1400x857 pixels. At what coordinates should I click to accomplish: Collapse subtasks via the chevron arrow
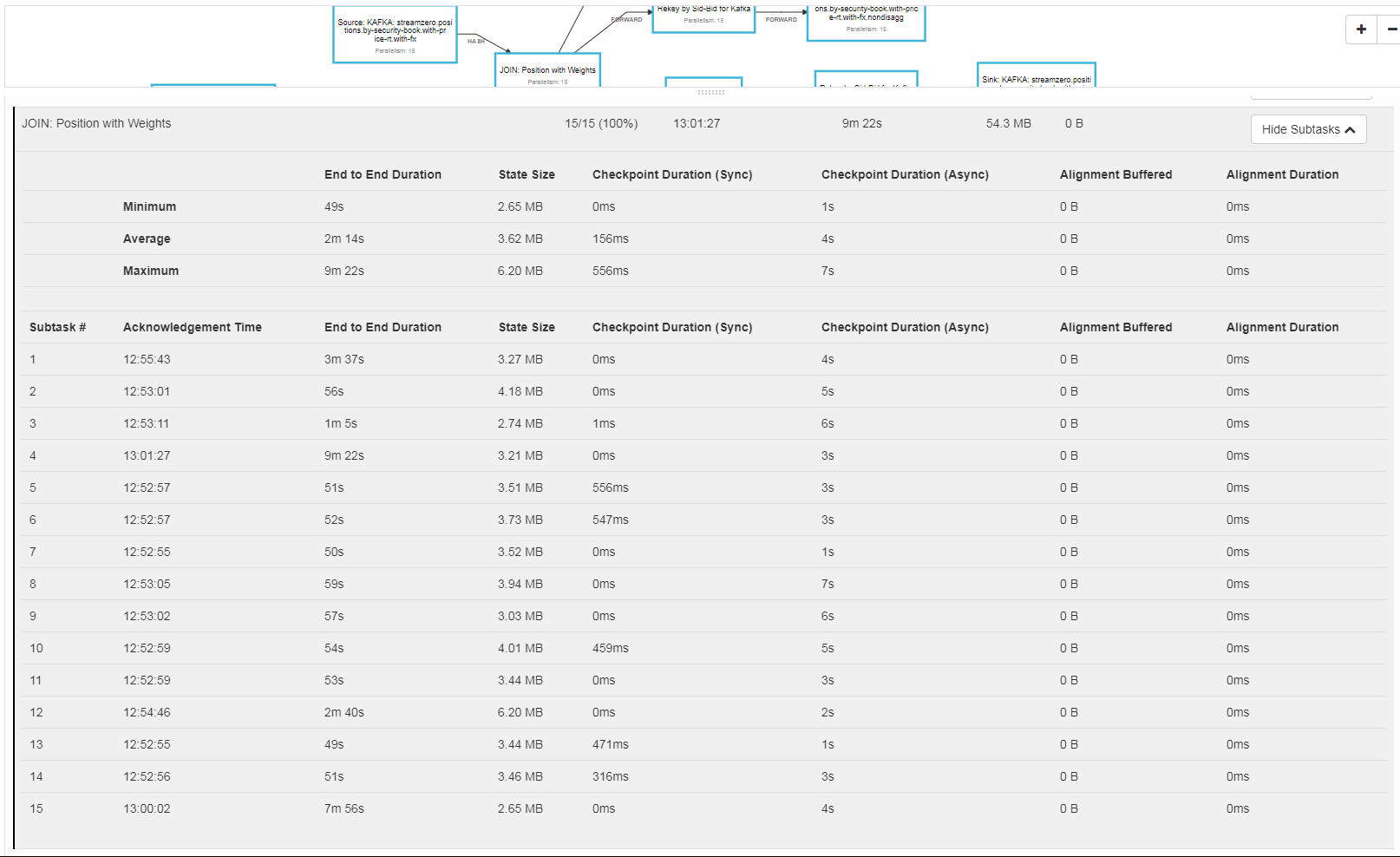point(1350,130)
